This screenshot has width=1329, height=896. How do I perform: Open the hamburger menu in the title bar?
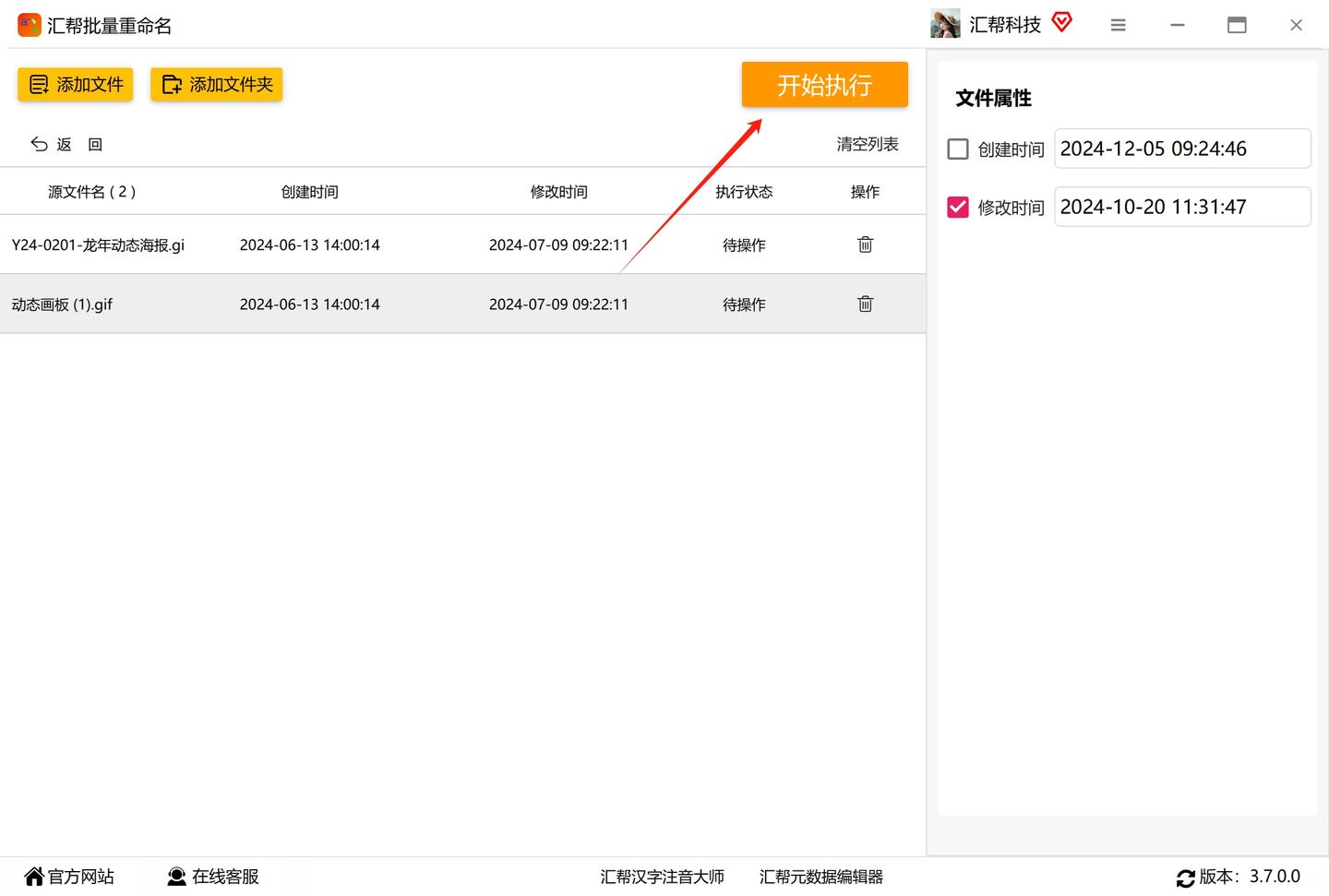coord(1118,25)
